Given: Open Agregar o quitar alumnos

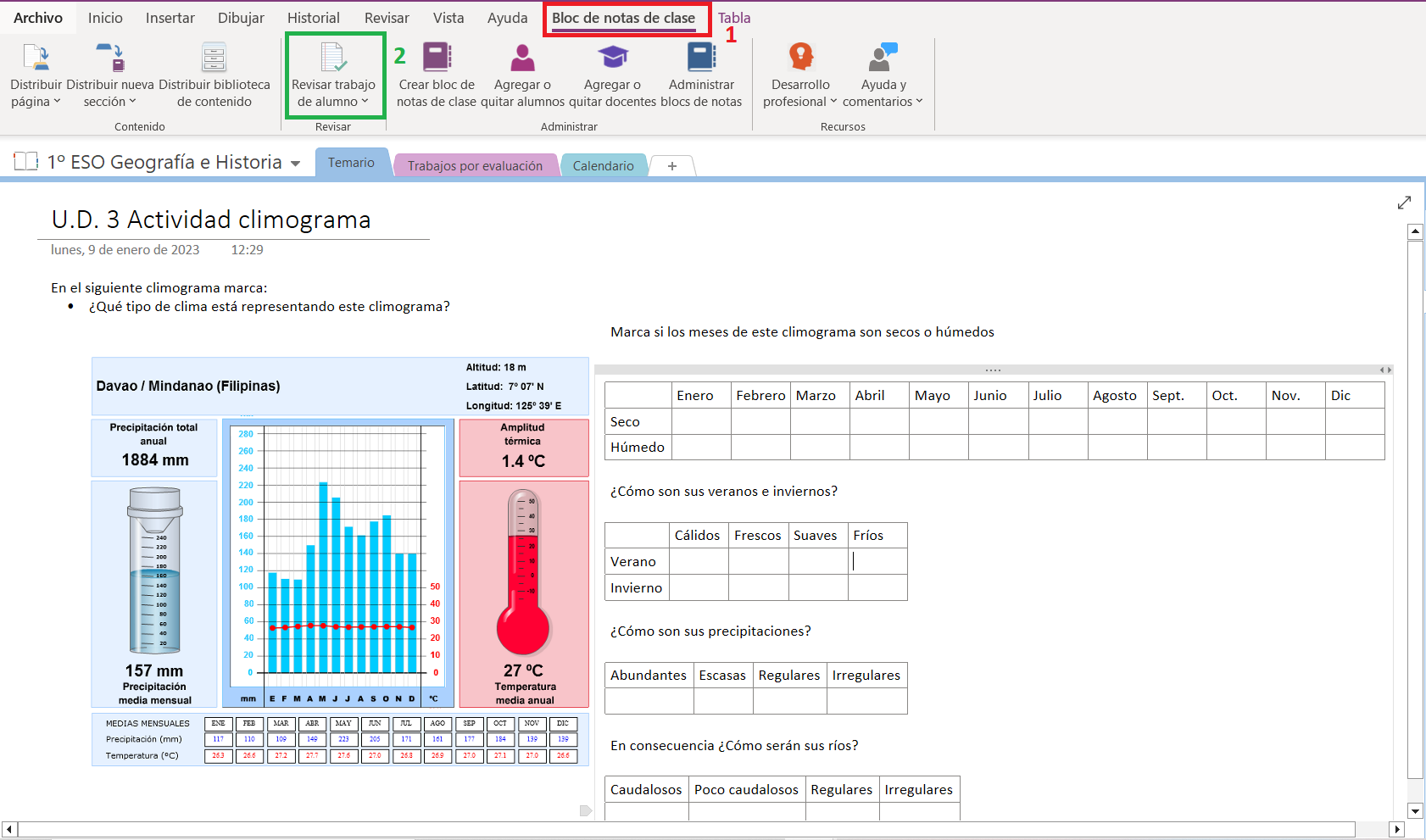Looking at the screenshot, I should (x=522, y=58).
